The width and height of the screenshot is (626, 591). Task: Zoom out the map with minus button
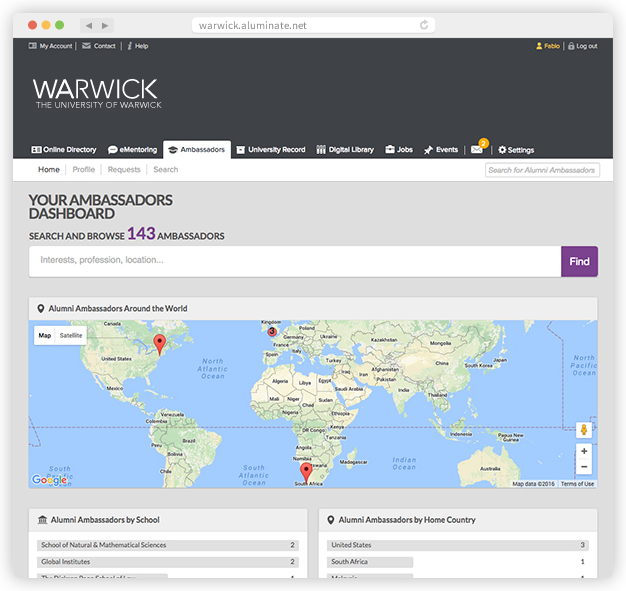point(584,466)
